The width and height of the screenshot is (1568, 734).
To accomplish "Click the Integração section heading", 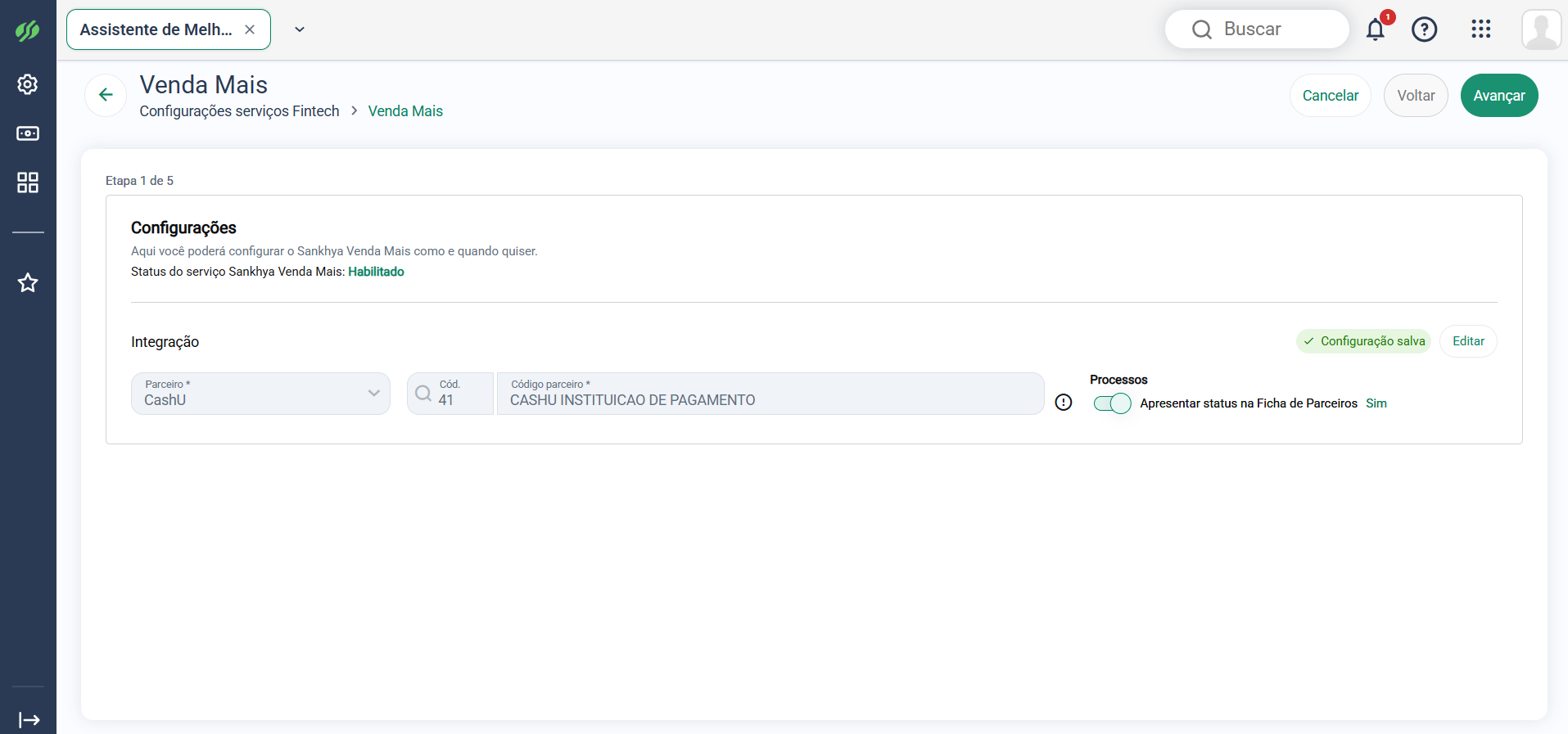I will (x=165, y=342).
